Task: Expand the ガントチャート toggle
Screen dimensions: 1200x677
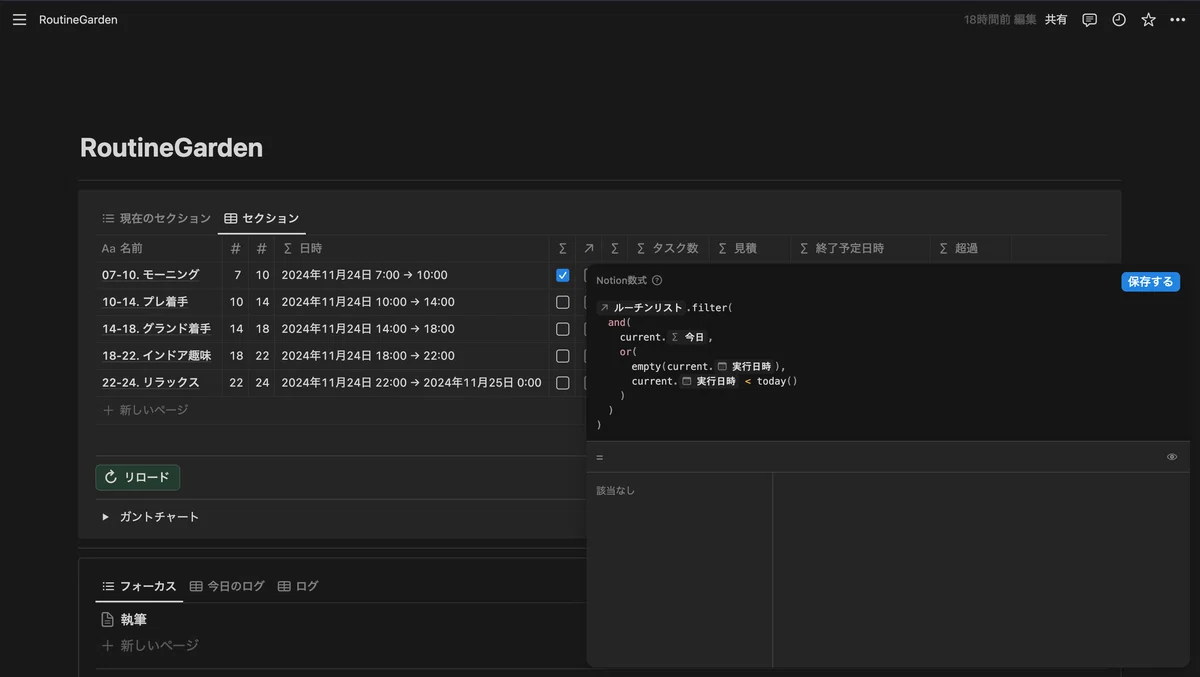Action: (x=106, y=517)
